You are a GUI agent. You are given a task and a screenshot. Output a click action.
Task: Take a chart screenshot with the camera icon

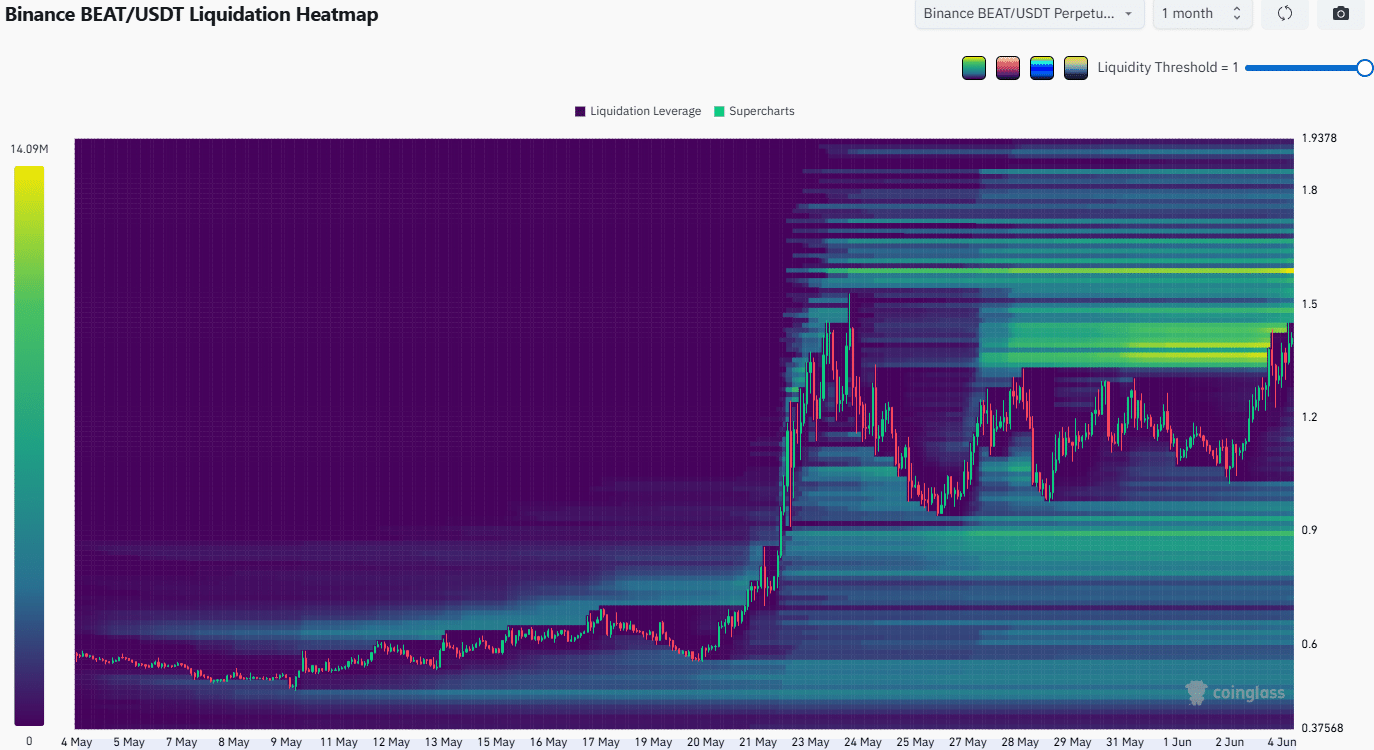1341,13
